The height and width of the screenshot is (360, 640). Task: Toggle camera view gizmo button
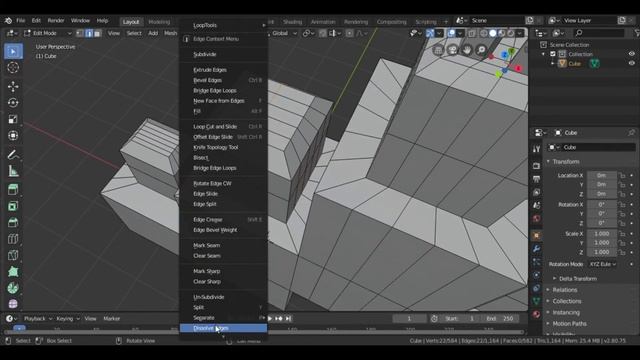453,50
